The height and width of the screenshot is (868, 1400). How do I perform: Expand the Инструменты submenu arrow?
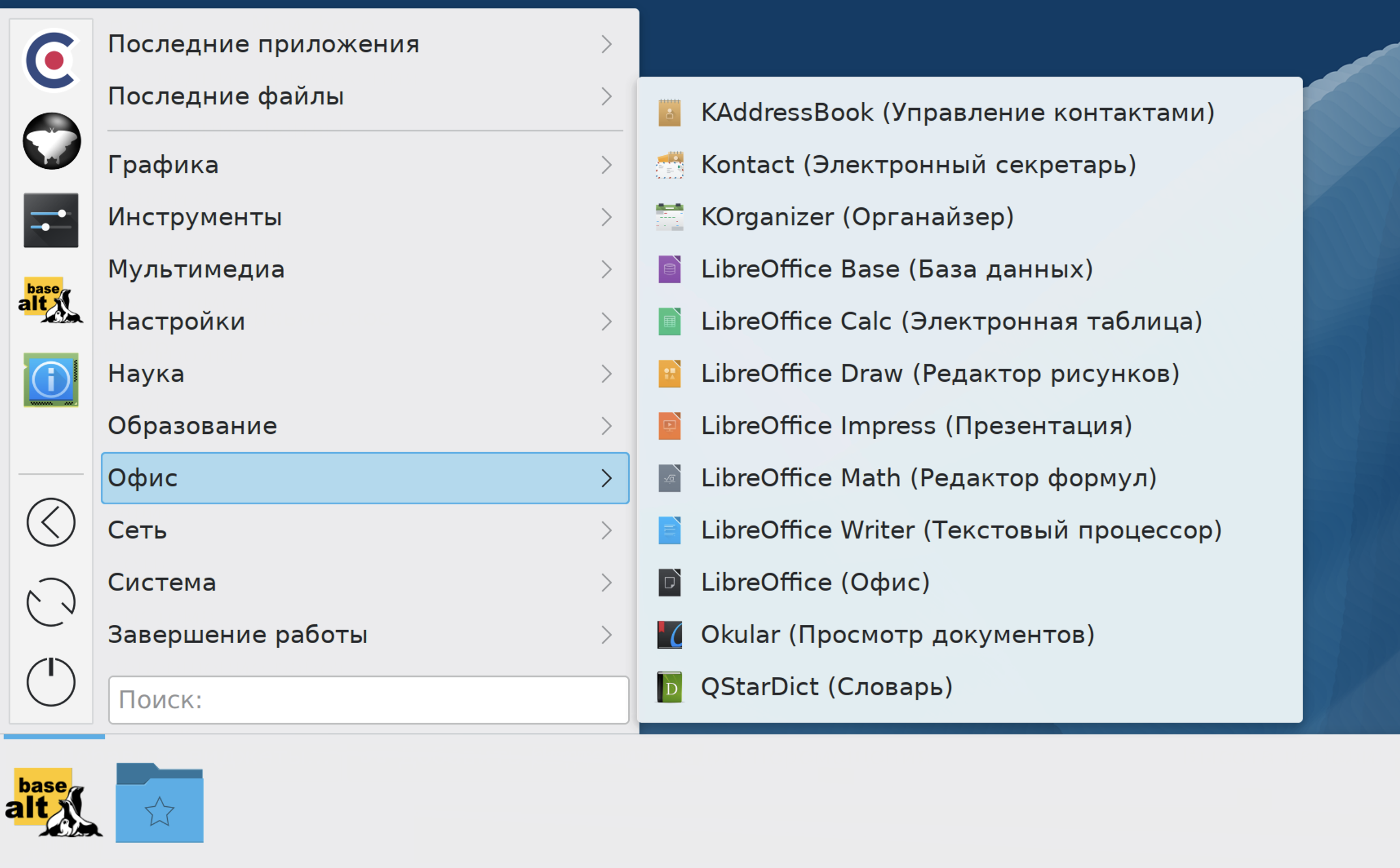(607, 218)
